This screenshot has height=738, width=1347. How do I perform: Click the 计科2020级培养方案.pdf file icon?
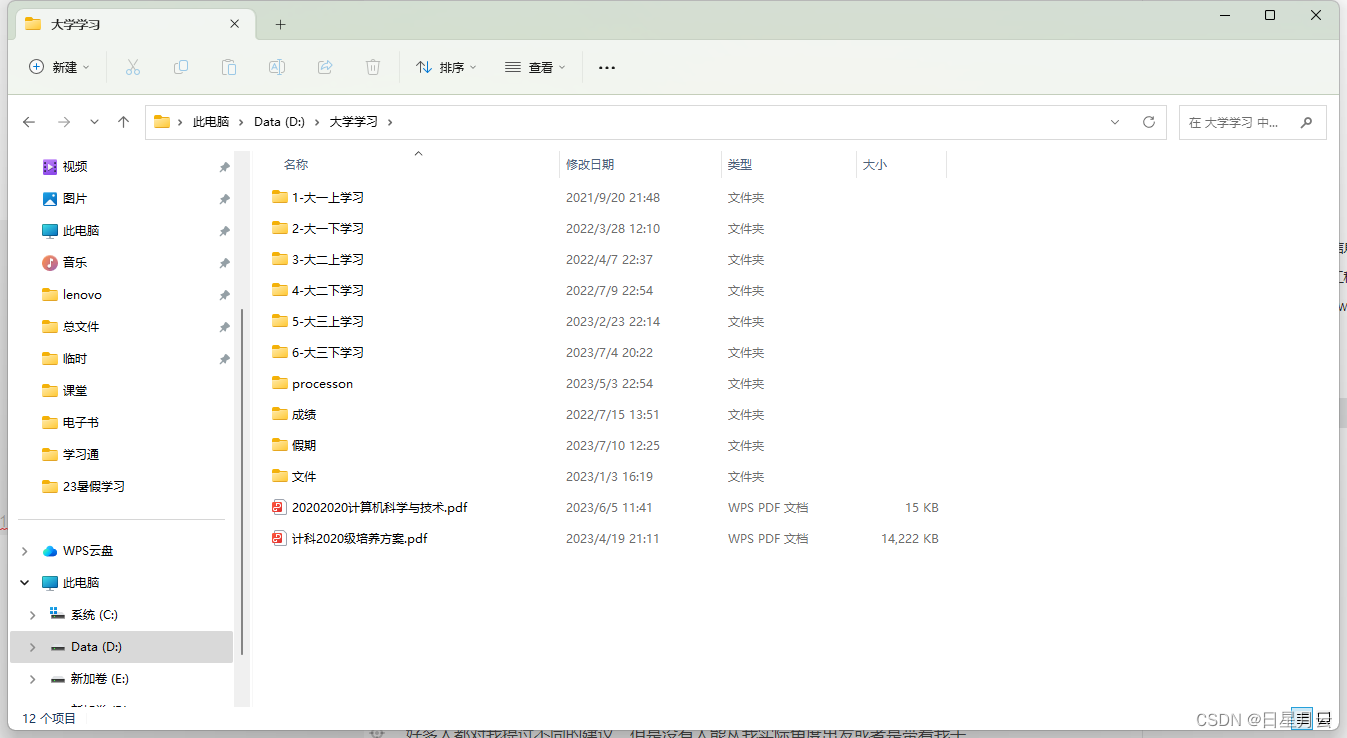coord(279,538)
